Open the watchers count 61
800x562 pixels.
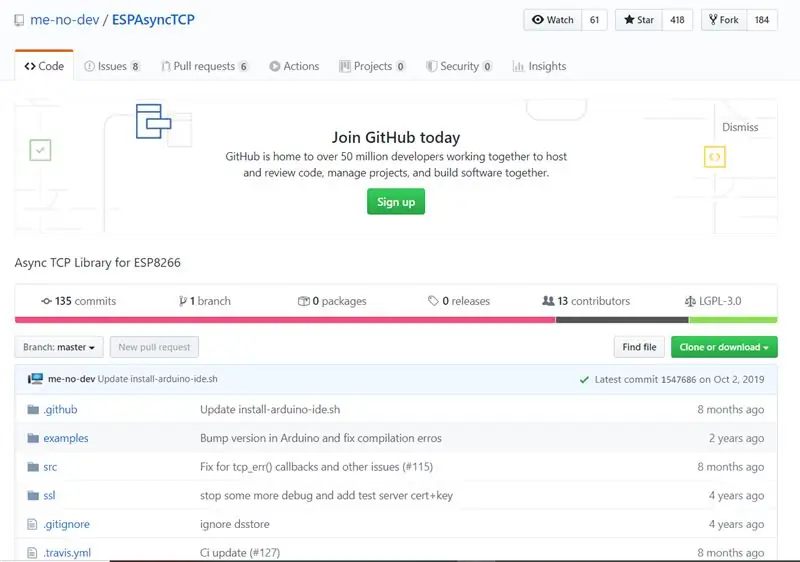[x=594, y=20]
